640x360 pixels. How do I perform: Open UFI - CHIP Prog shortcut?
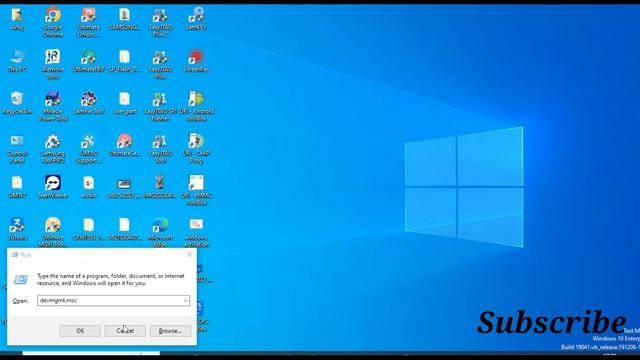(196, 149)
